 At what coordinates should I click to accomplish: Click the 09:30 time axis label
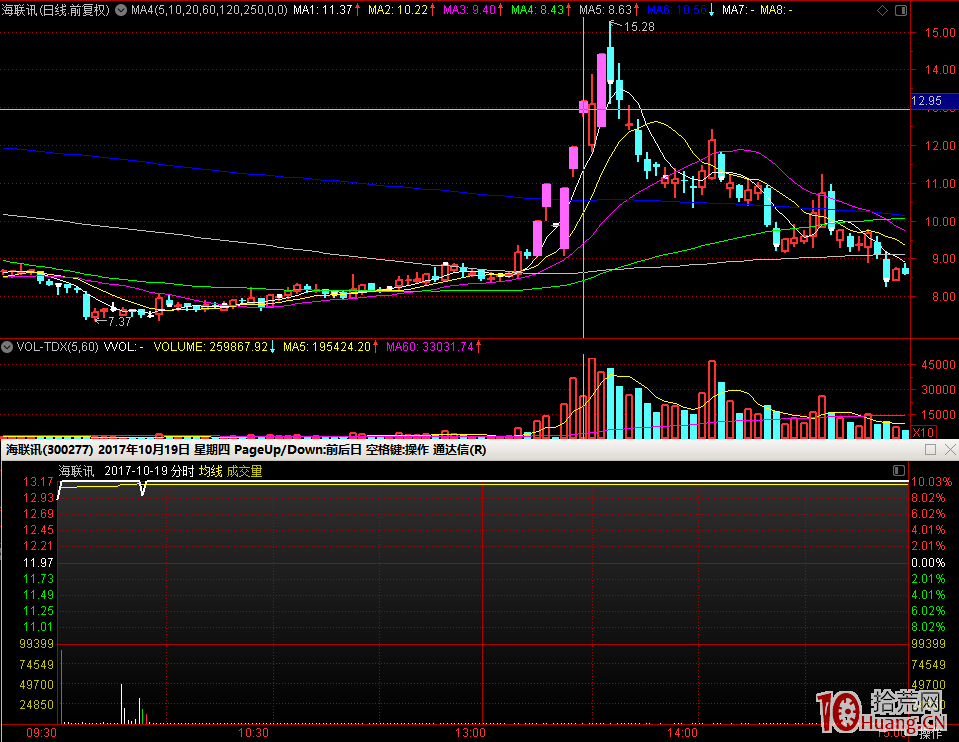click(x=41, y=733)
